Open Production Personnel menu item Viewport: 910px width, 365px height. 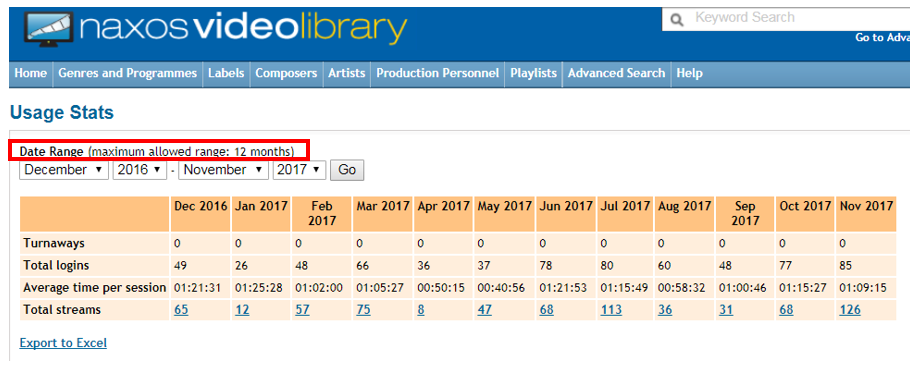(x=438, y=74)
